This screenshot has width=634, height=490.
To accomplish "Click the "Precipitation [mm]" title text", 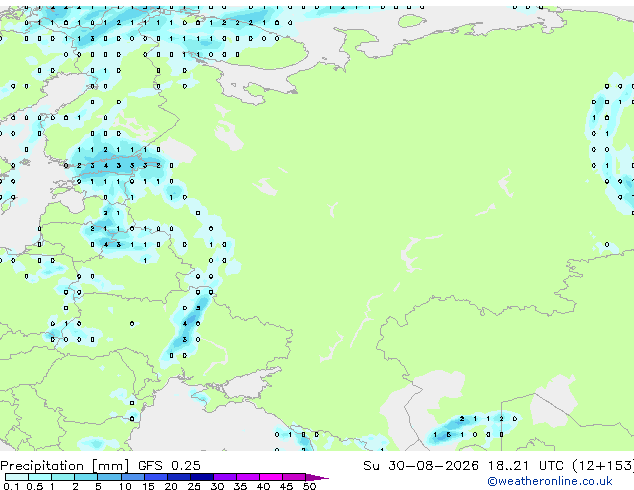I will tap(65, 466).
